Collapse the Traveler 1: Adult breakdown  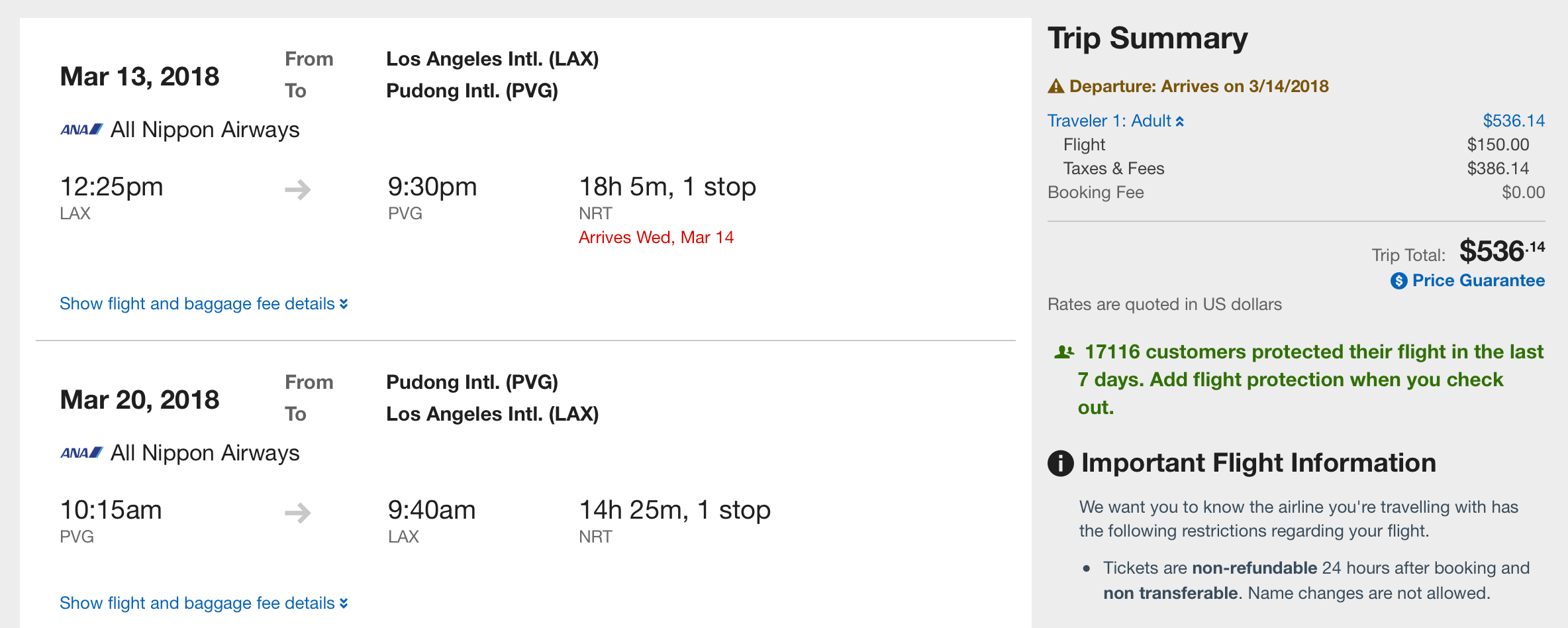tap(1115, 121)
